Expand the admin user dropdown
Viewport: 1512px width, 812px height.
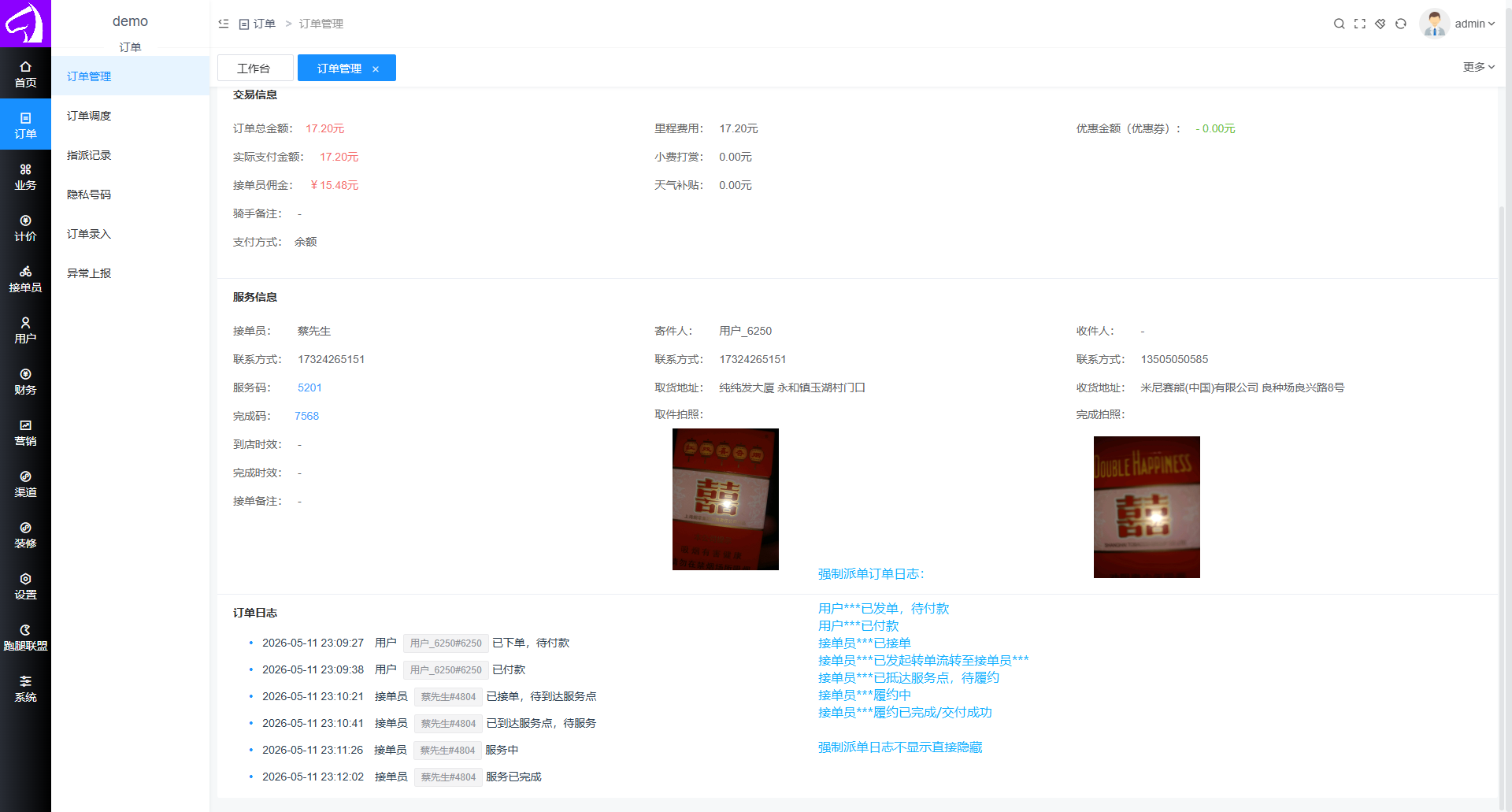(1458, 24)
